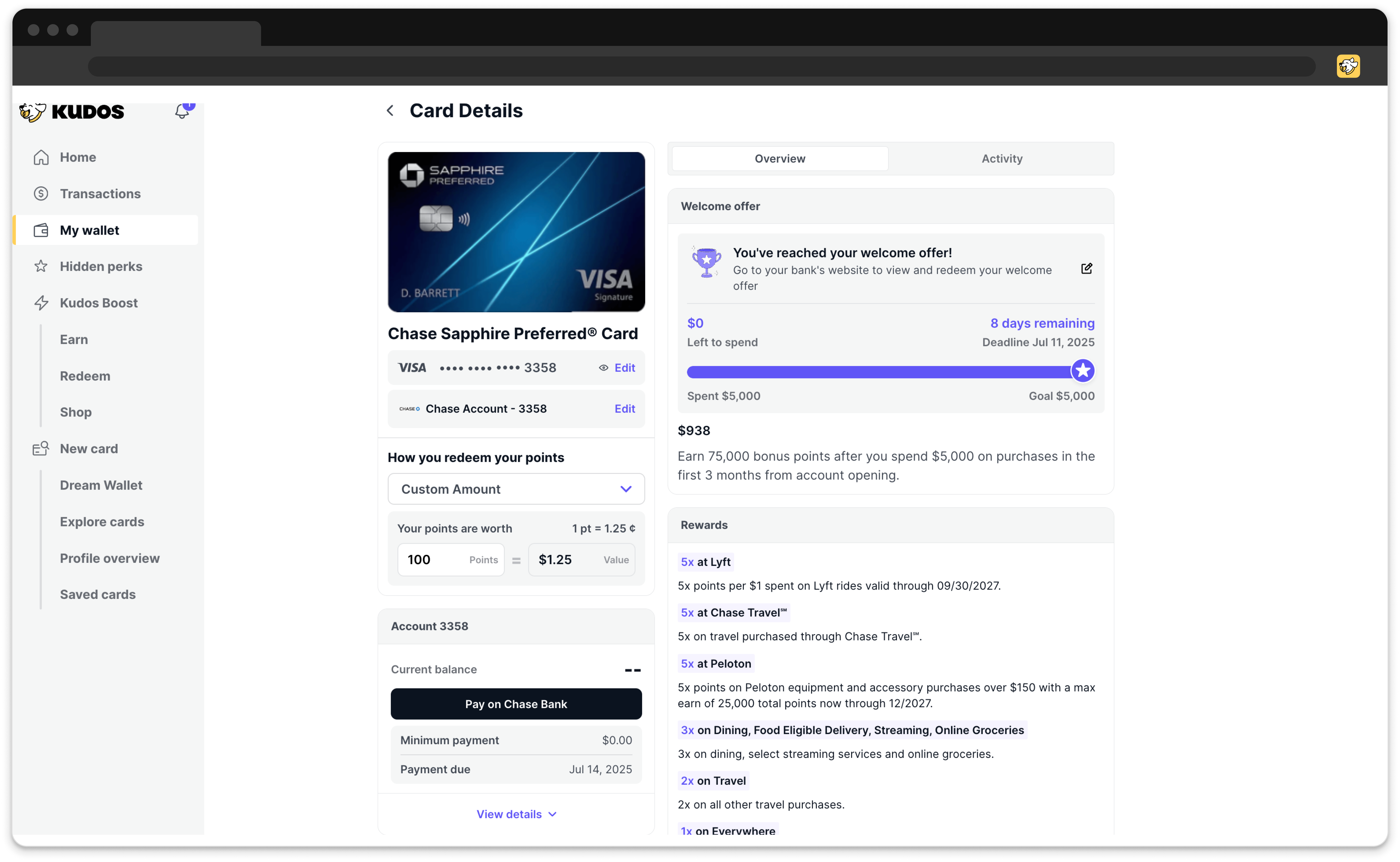The height and width of the screenshot is (862, 1400).
Task: Click the welcome offer trophy icon
Action: 706,262
